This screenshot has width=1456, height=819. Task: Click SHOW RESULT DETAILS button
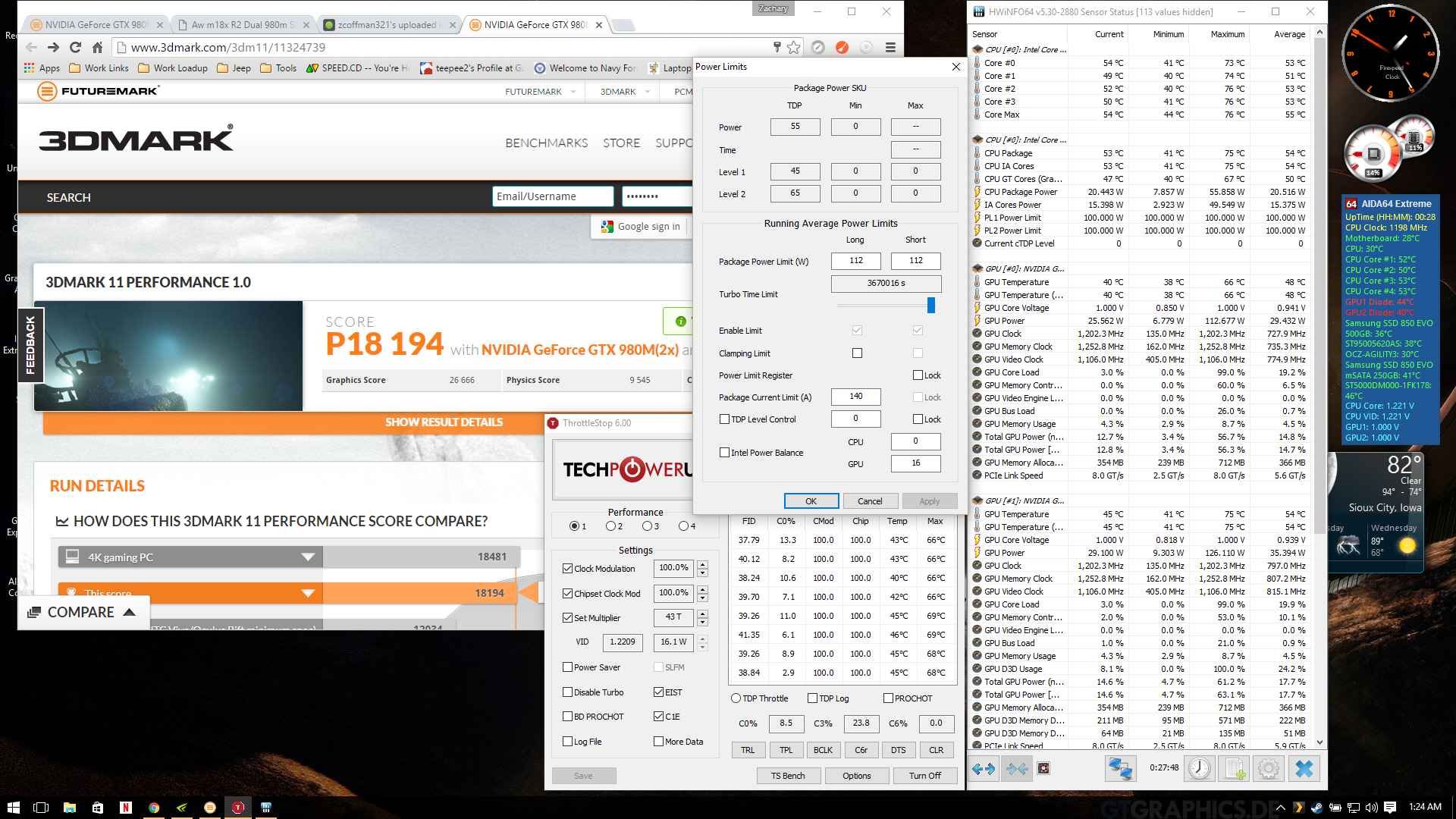(x=444, y=422)
